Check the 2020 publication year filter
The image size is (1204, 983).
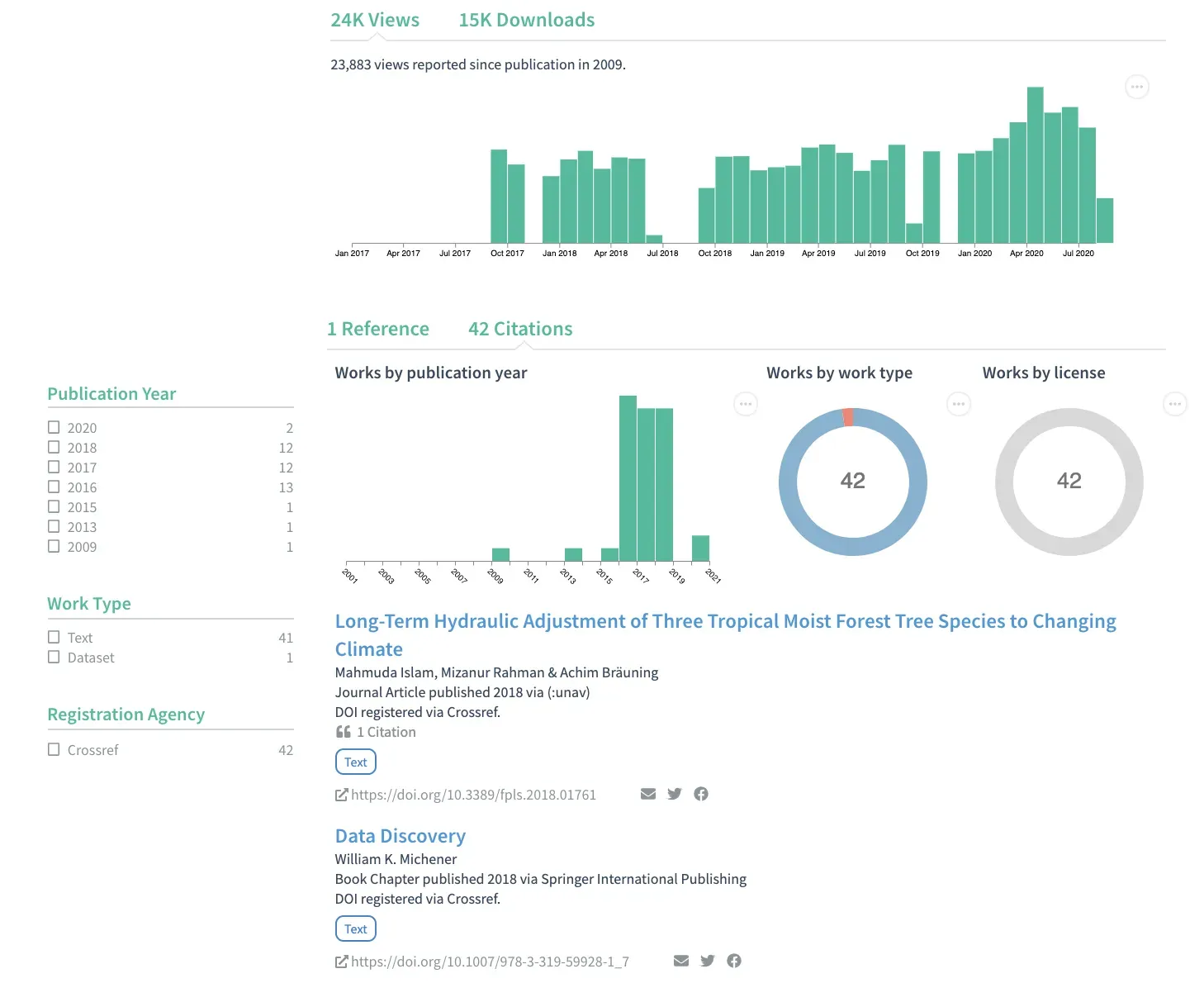tap(54, 427)
